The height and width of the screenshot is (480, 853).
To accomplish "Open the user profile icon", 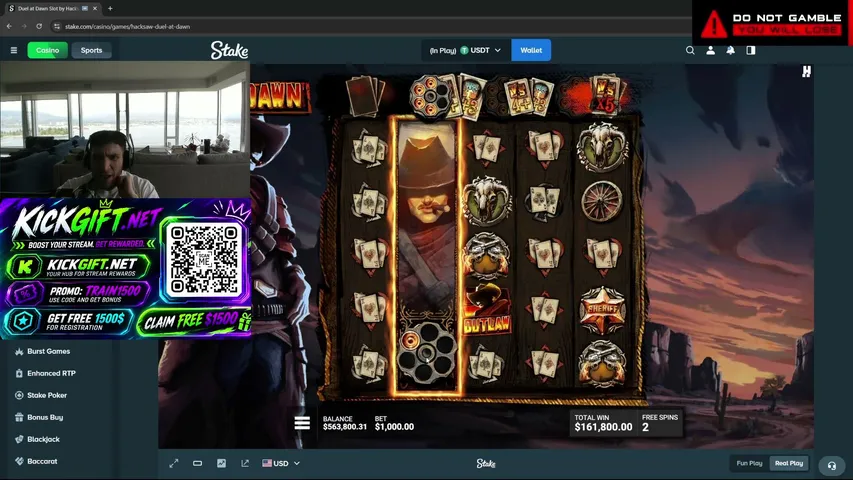I will (x=710, y=50).
